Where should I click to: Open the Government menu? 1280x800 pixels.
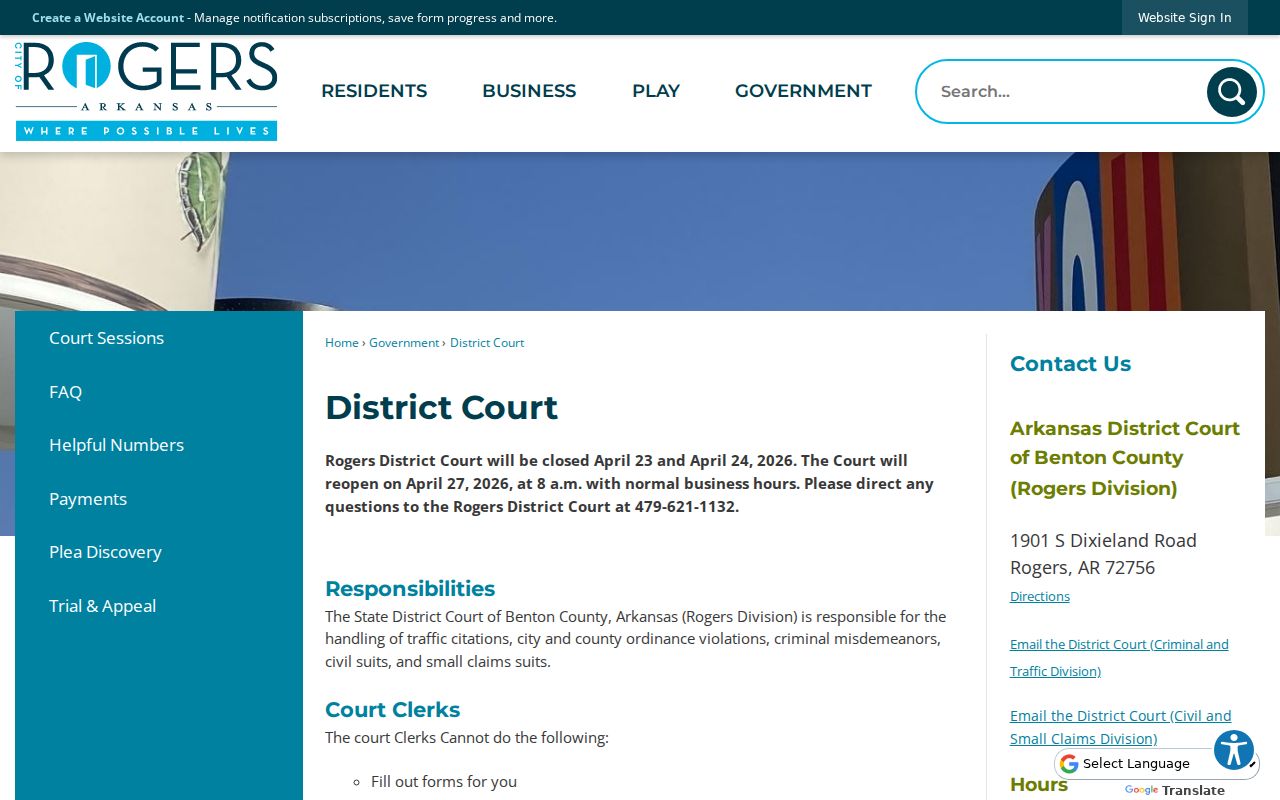(x=803, y=91)
